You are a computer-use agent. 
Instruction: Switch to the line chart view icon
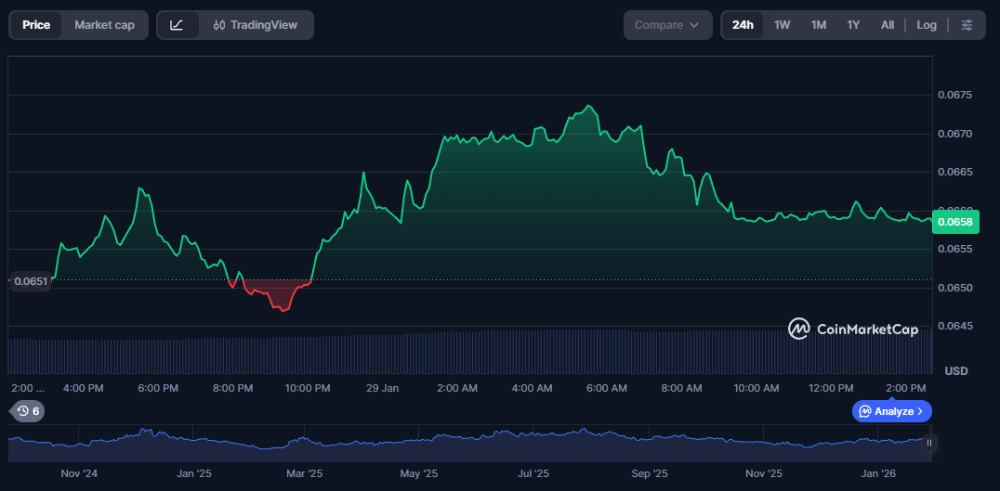pyautogui.click(x=177, y=25)
